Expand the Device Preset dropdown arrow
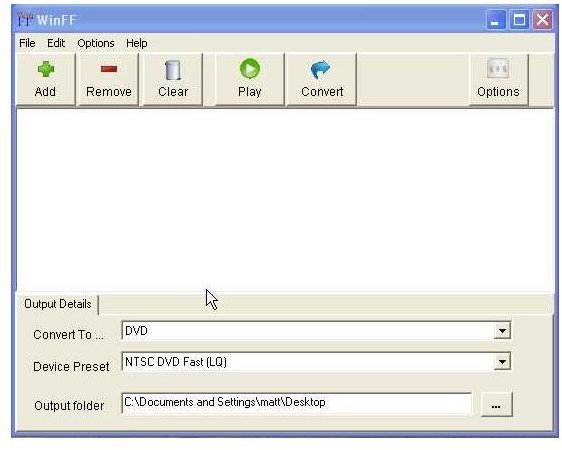562x450 pixels. pyautogui.click(x=502, y=362)
